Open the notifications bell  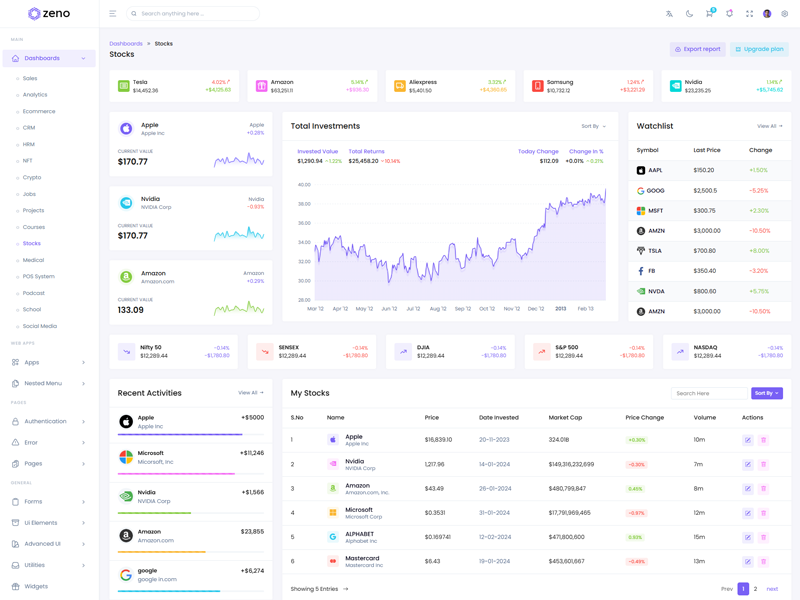(729, 14)
